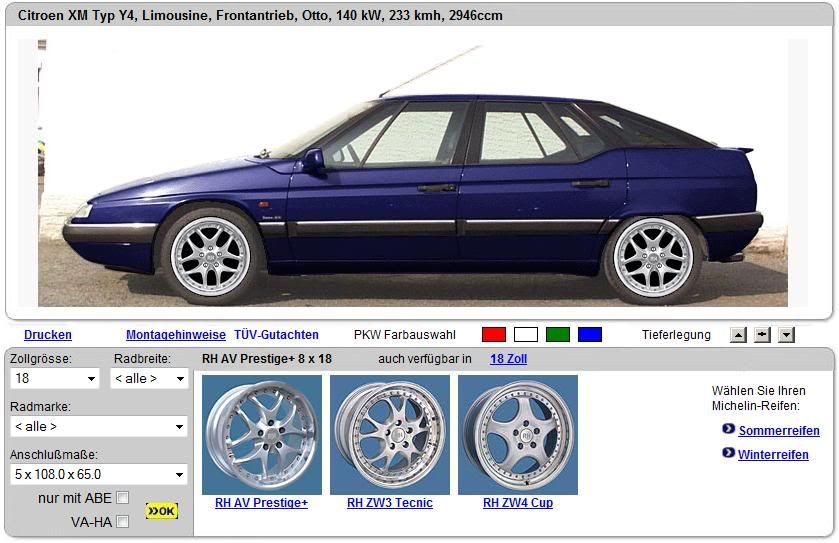Click the 'PKW Farbauswahl' label
The width and height of the screenshot is (839, 543).
pos(405,335)
